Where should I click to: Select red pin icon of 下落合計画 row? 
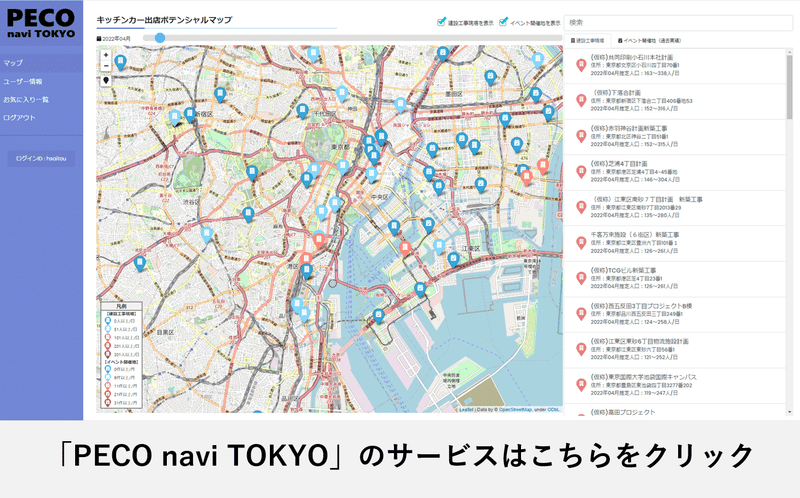[x=581, y=101]
